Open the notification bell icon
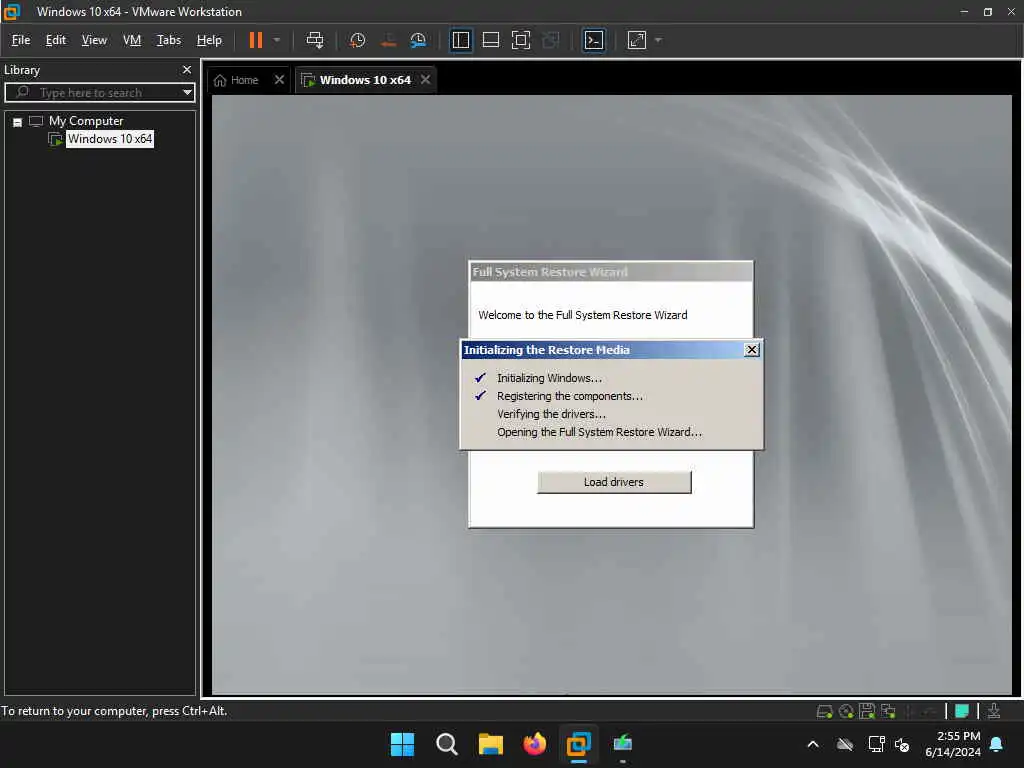Image resolution: width=1024 pixels, height=768 pixels. pos(997,744)
